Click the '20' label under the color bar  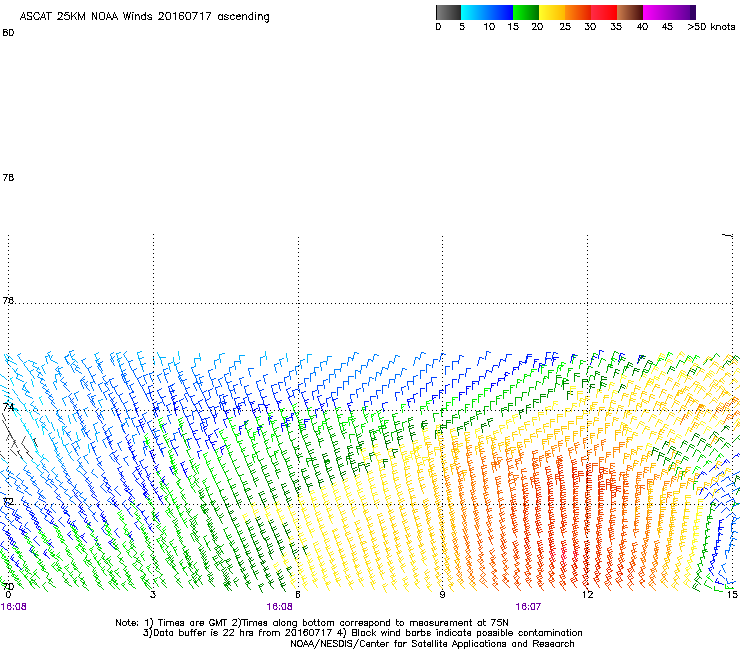(x=537, y=27)
